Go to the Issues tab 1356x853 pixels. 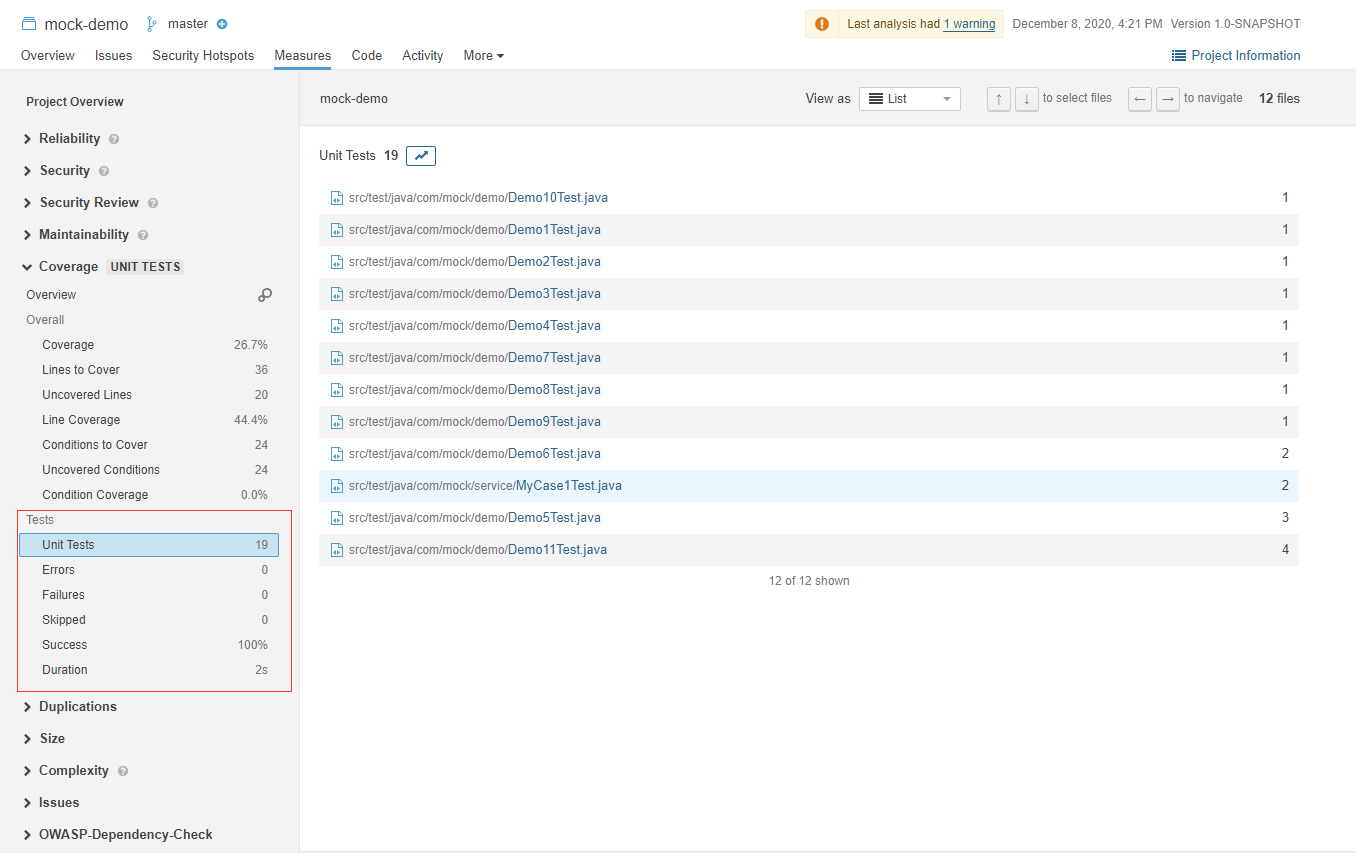(114, 56)
